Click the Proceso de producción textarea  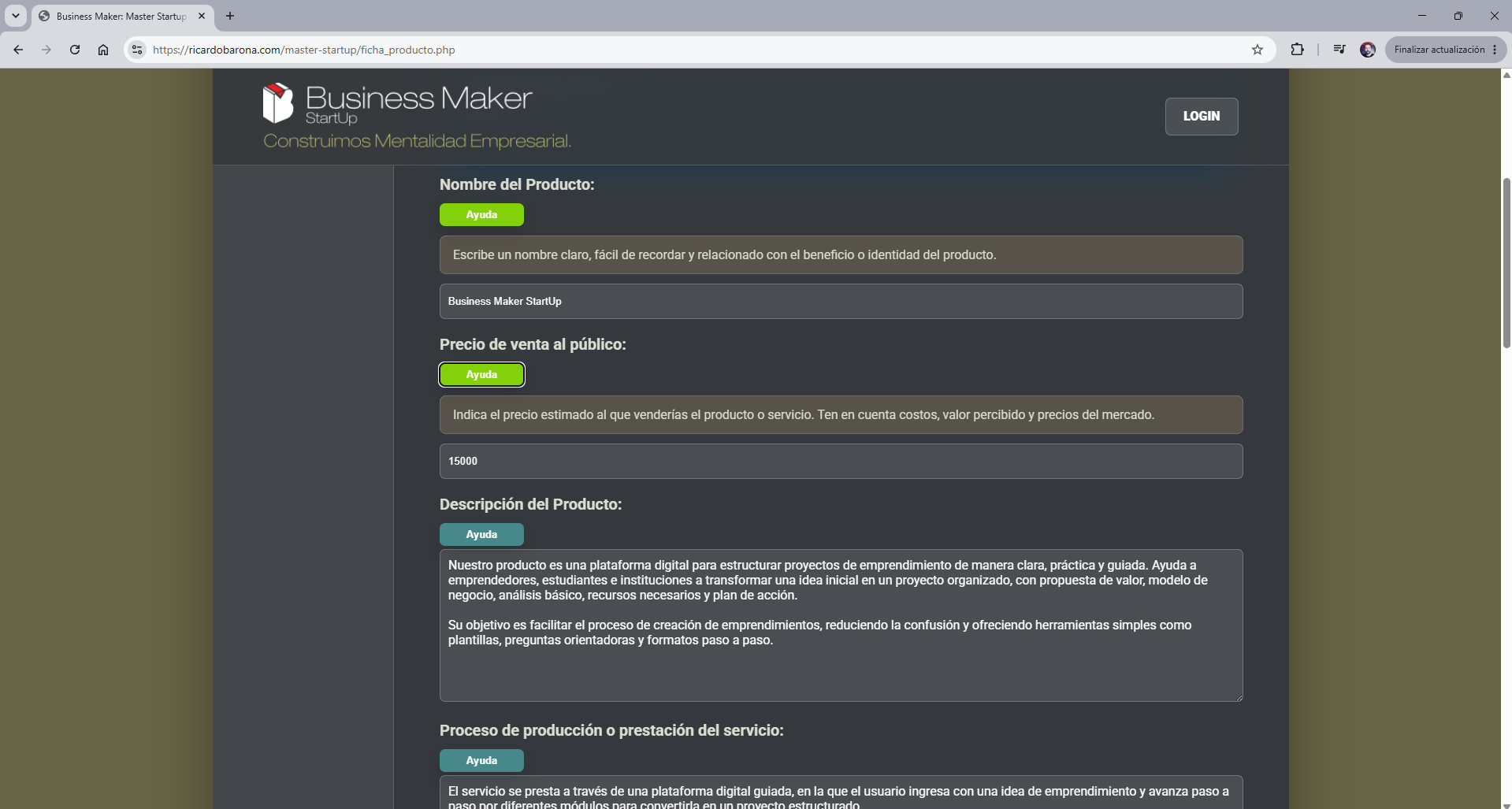(841, 792)
